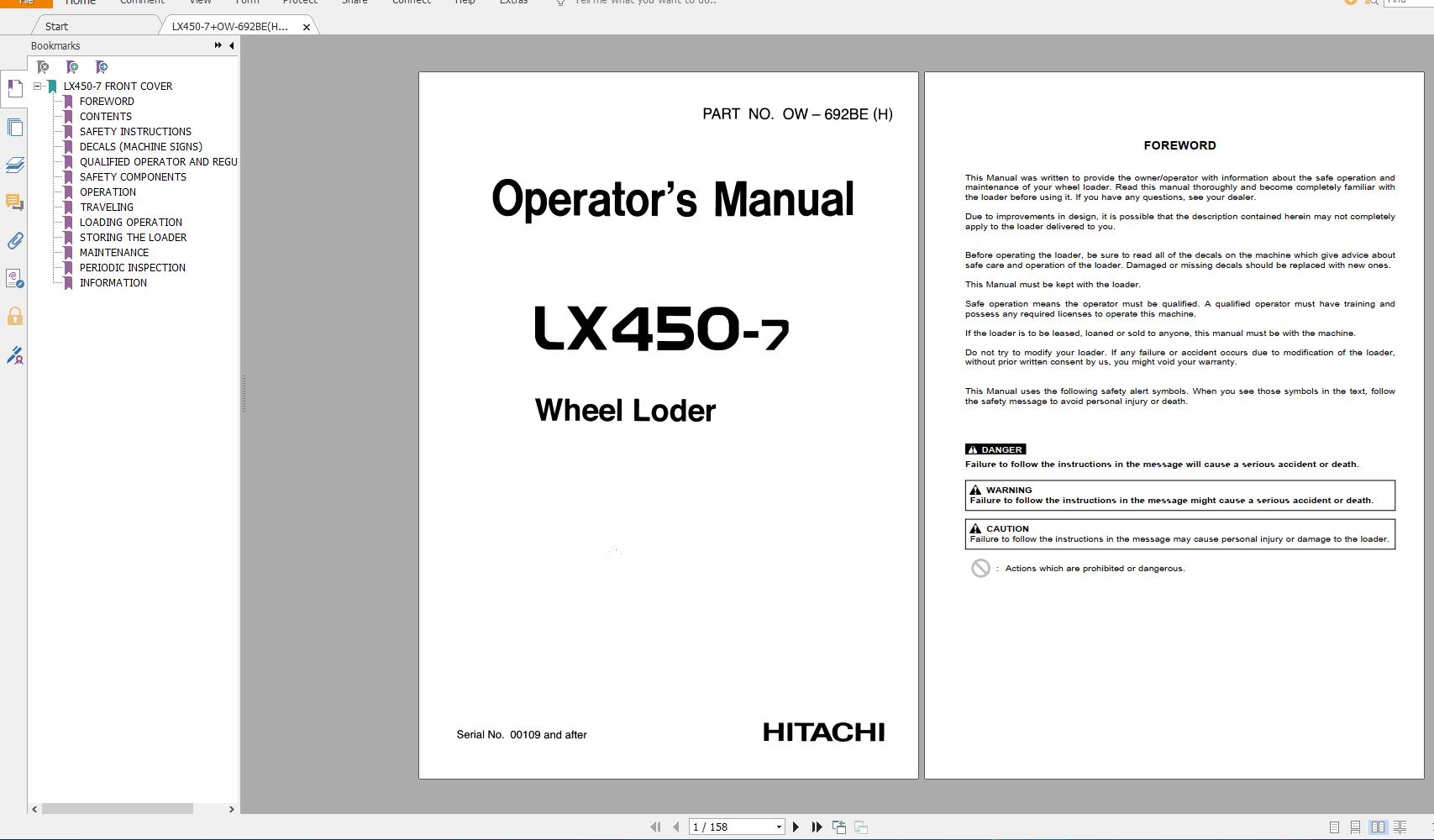Click the previous view icon
This screenshot has height=840, width=1434.
(839, 827)
